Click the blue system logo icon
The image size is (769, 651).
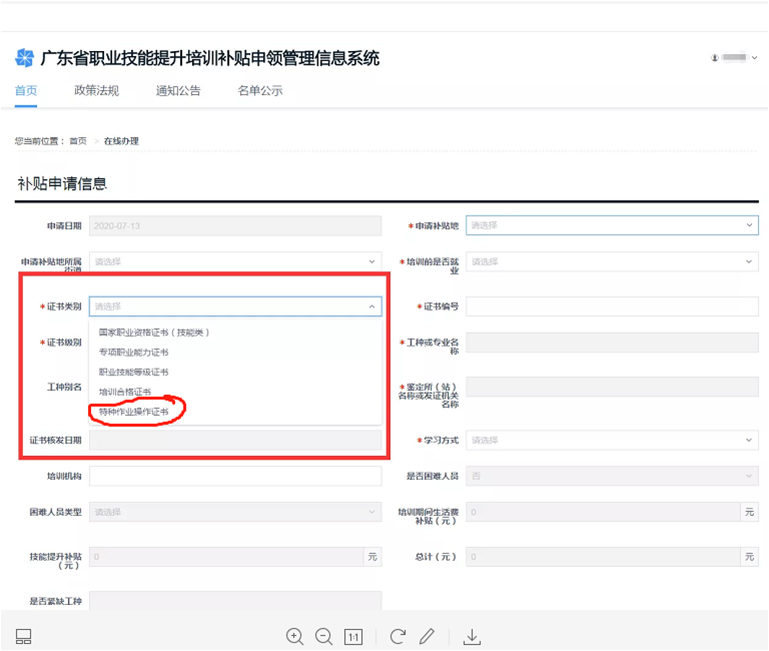coord(25,57)
